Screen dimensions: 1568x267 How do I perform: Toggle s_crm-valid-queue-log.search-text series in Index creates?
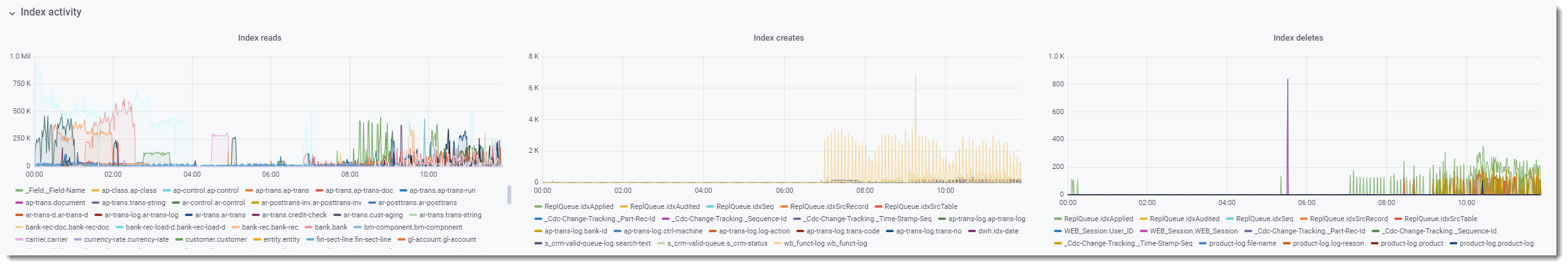coord(598,244)
